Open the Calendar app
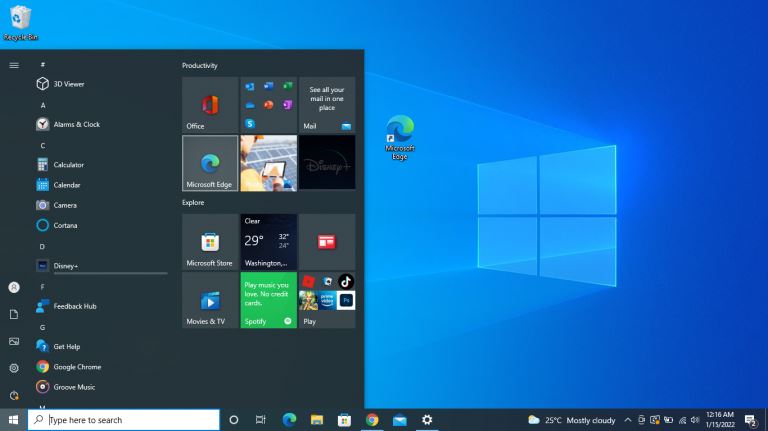768x431 pixels. (100, 185)
